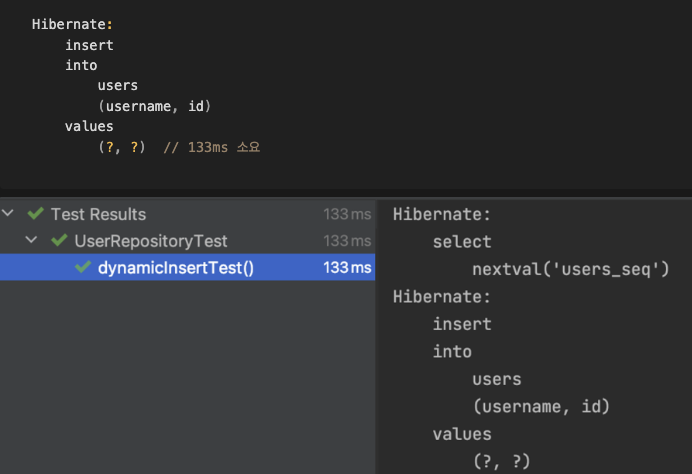Click the 'insert' line in the console output

(462, 324)
